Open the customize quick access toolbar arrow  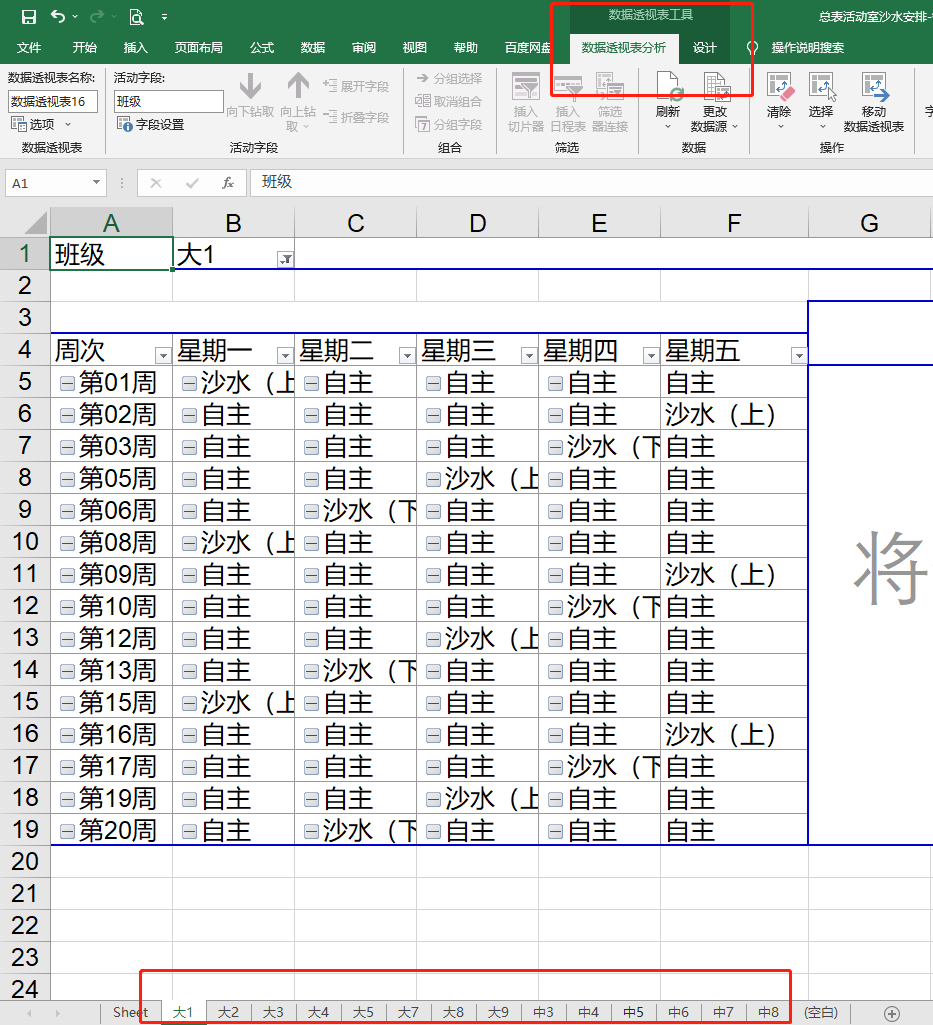164,18
